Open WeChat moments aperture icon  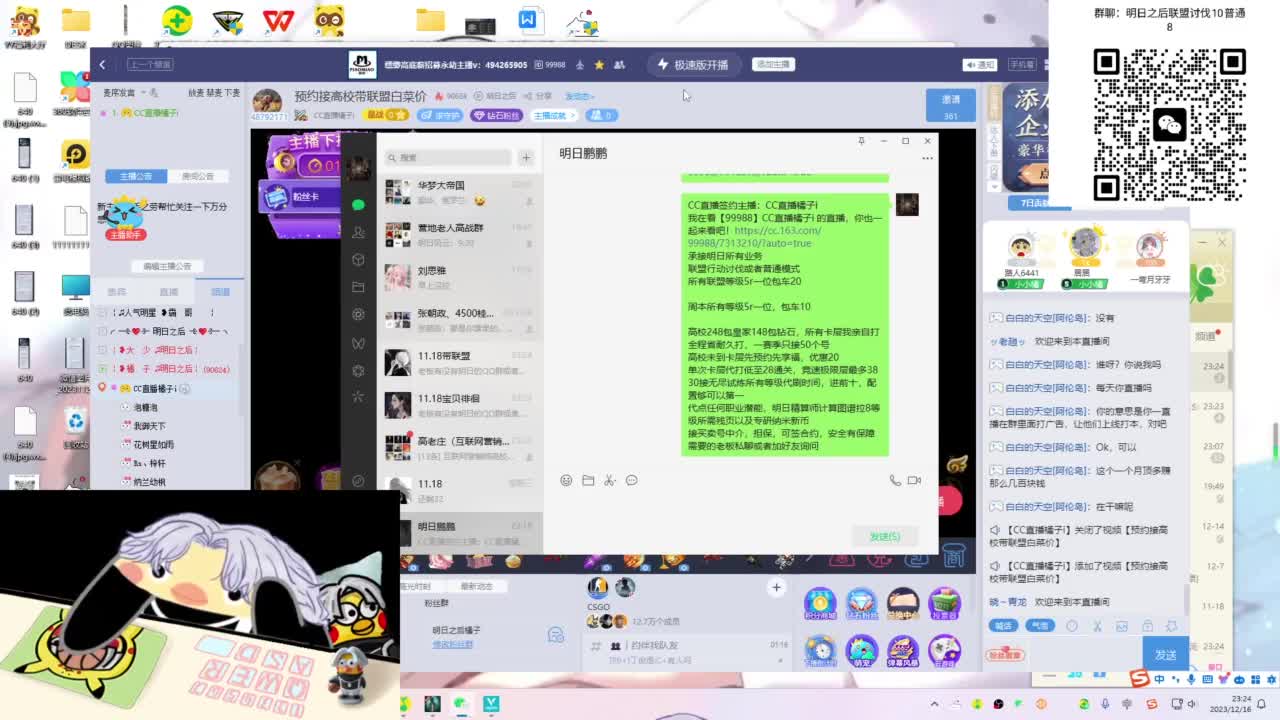click(358, 315)
